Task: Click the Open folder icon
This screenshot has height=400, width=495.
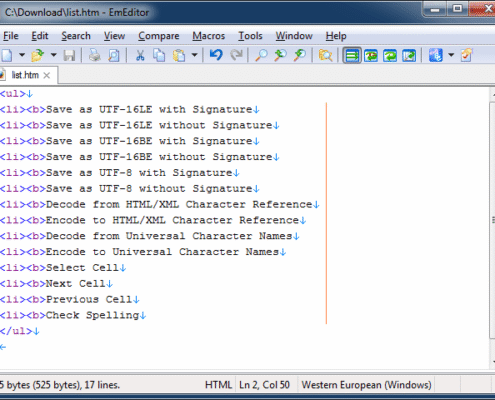Action: coord(38,55)
